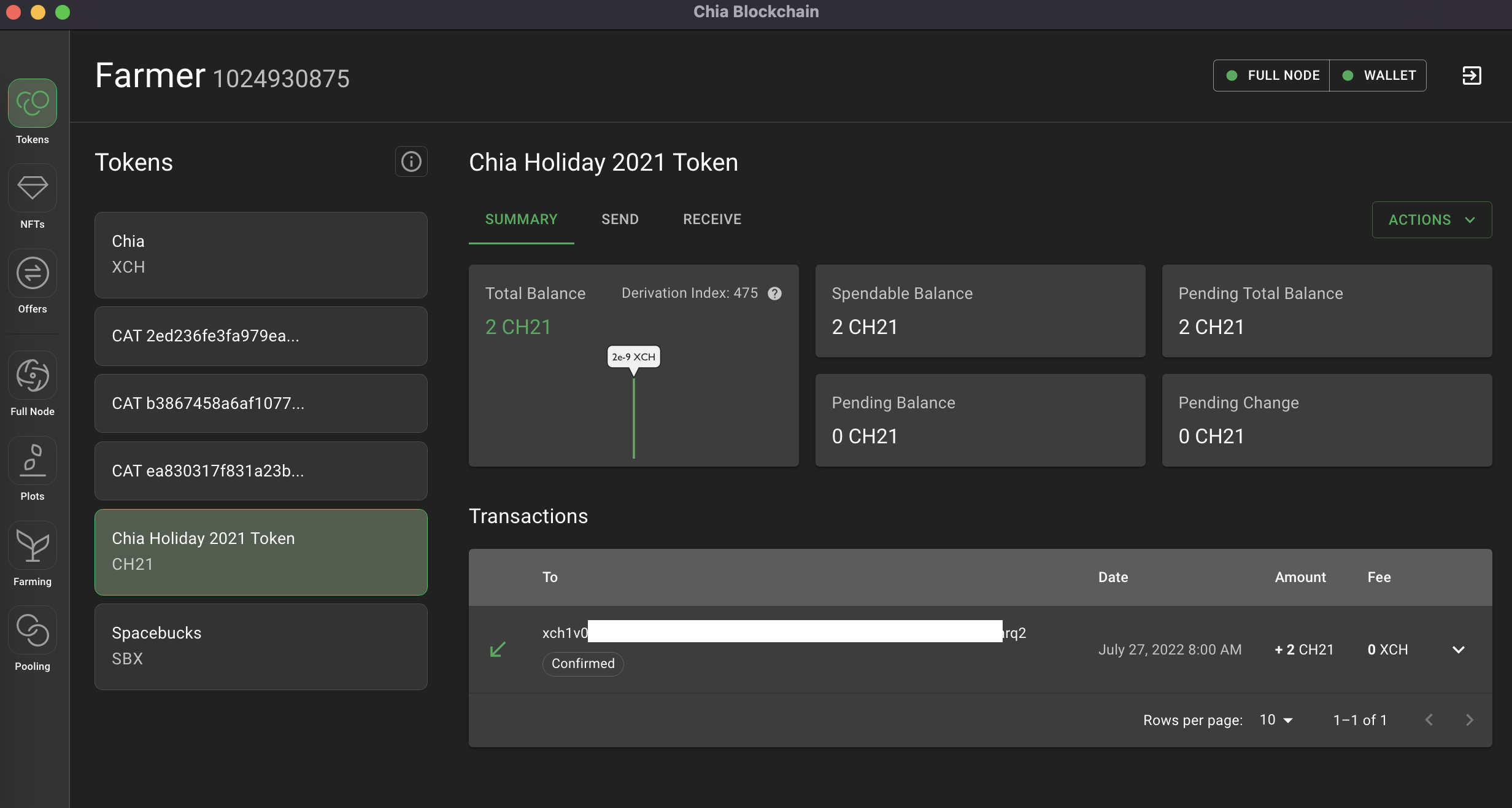Image resolution: width=1512 pixels, height=808 pixels.
Task: Click the FULL NODE status button
Action: pyautogui.click(x=1272, y=76)
